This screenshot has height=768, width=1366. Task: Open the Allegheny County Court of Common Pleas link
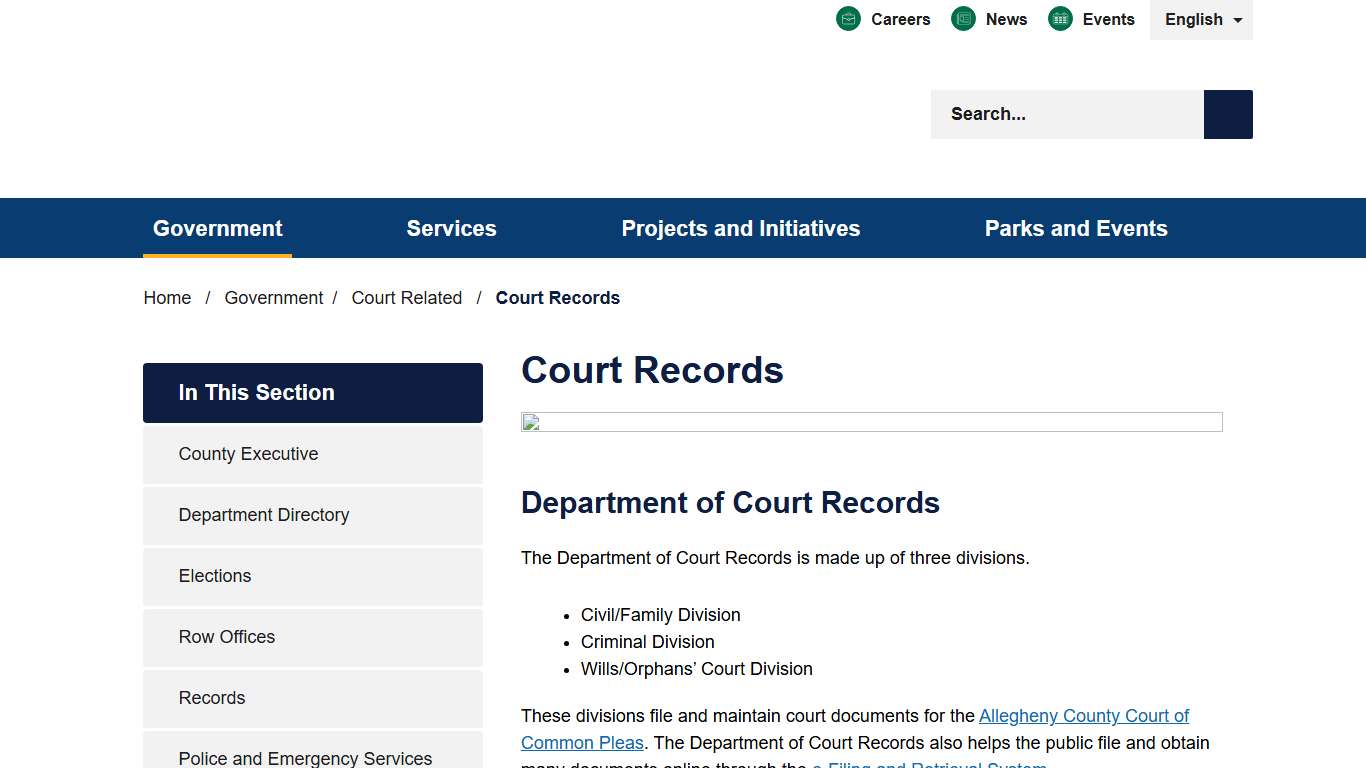pyautogui.click(x=1084, y=716)
